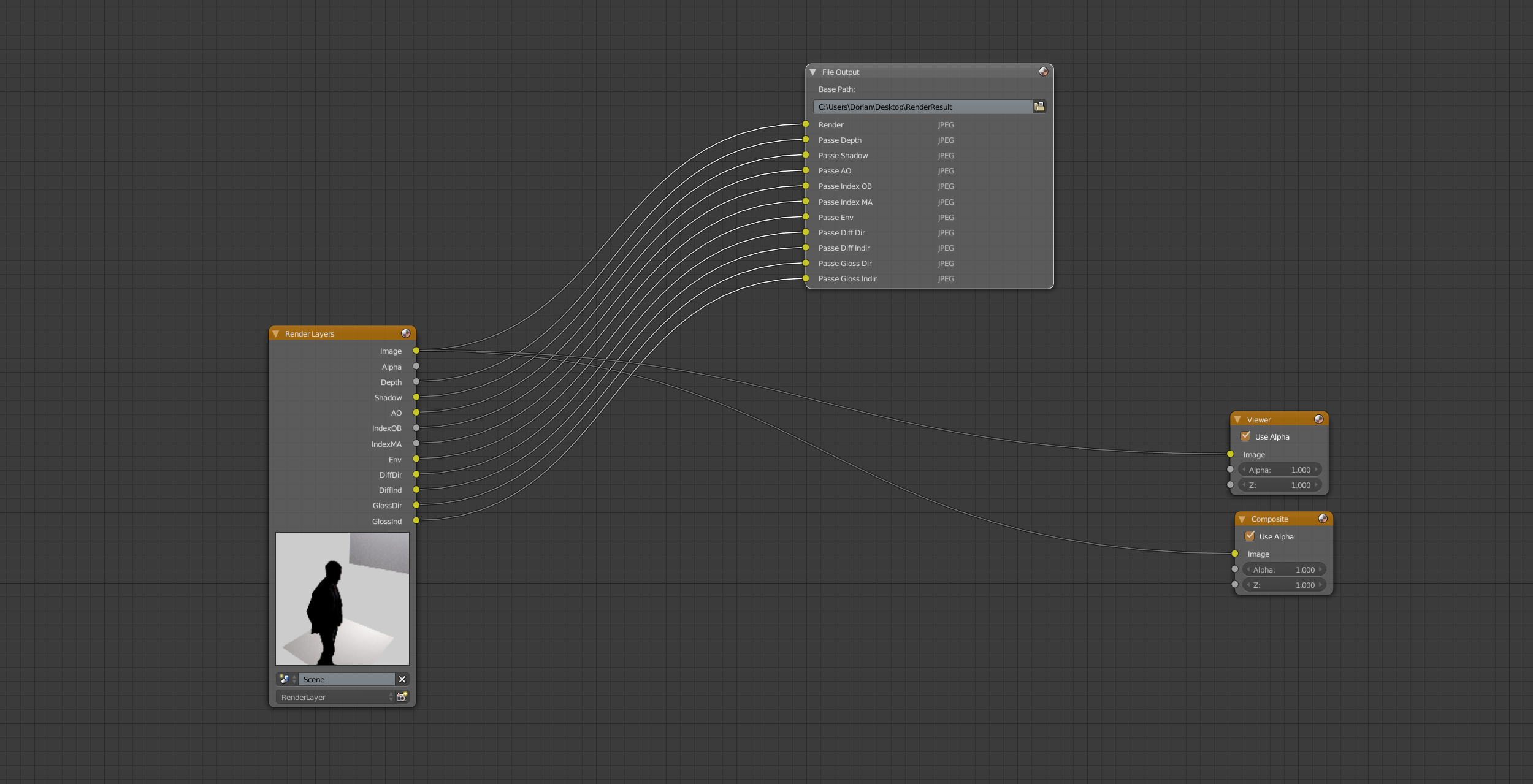This screenshot has width=1533, height=784.
Task: Click the GlossDir output socket
Action: tap(416, 505)
